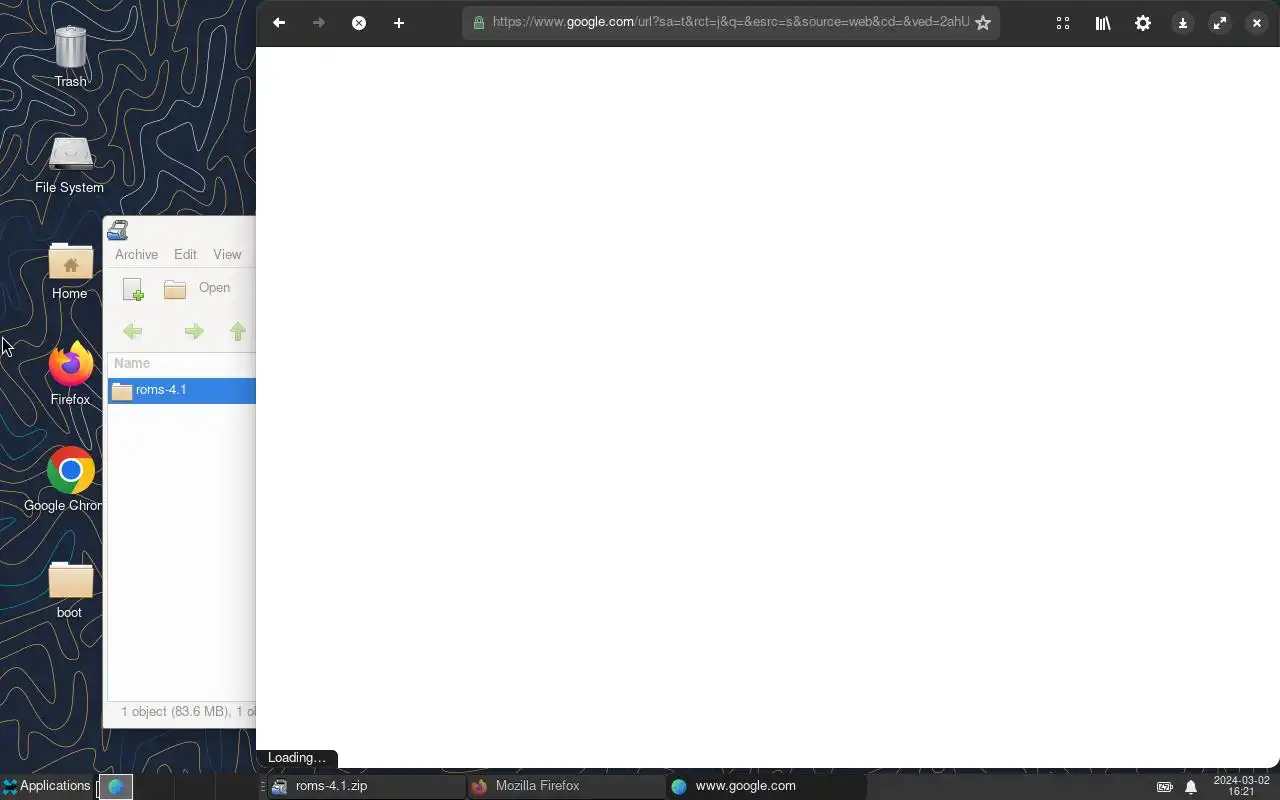This screenshot has height=800, width=1280.
Task: Click the browser's forward arrow
Action: [x=319, y=23]
